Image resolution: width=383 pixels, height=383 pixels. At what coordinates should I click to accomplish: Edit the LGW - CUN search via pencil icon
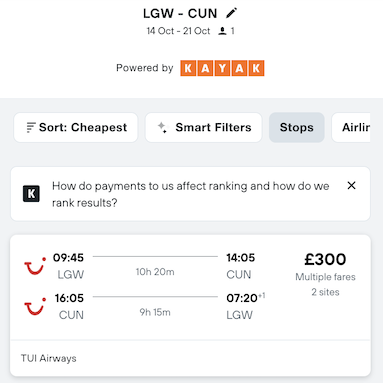coord(231,13)
